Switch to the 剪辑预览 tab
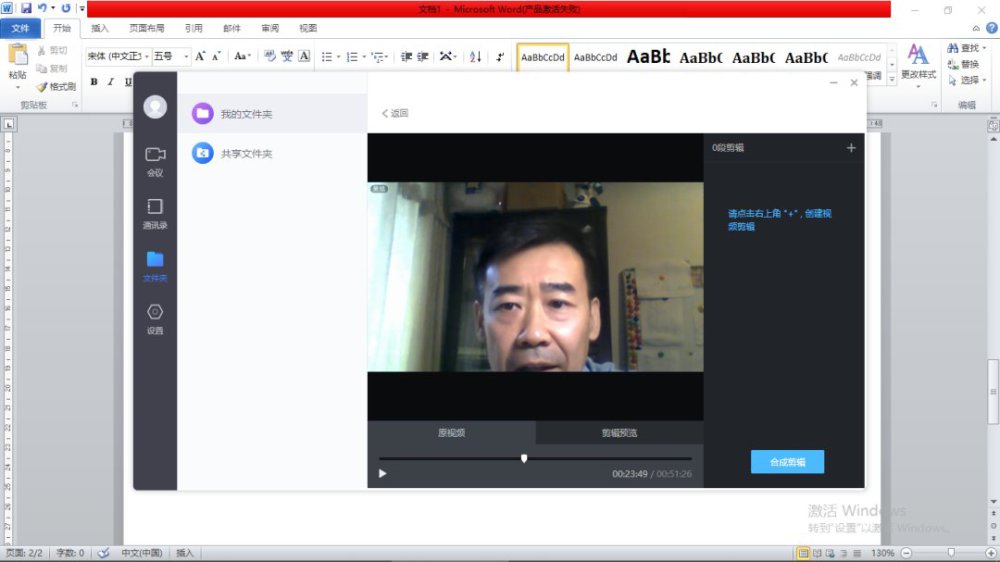The height and width of the screenshot is (562, 1000). [x=619, y=433]
